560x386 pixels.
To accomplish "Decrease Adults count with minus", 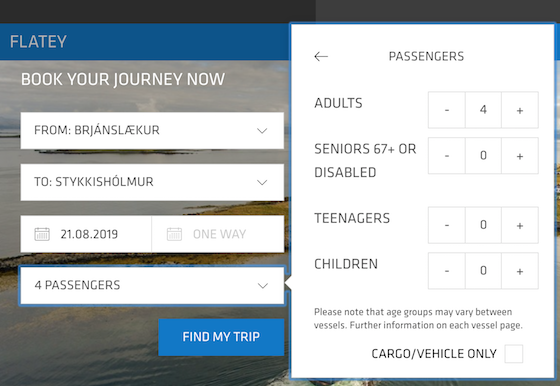I will coord(447,110).
